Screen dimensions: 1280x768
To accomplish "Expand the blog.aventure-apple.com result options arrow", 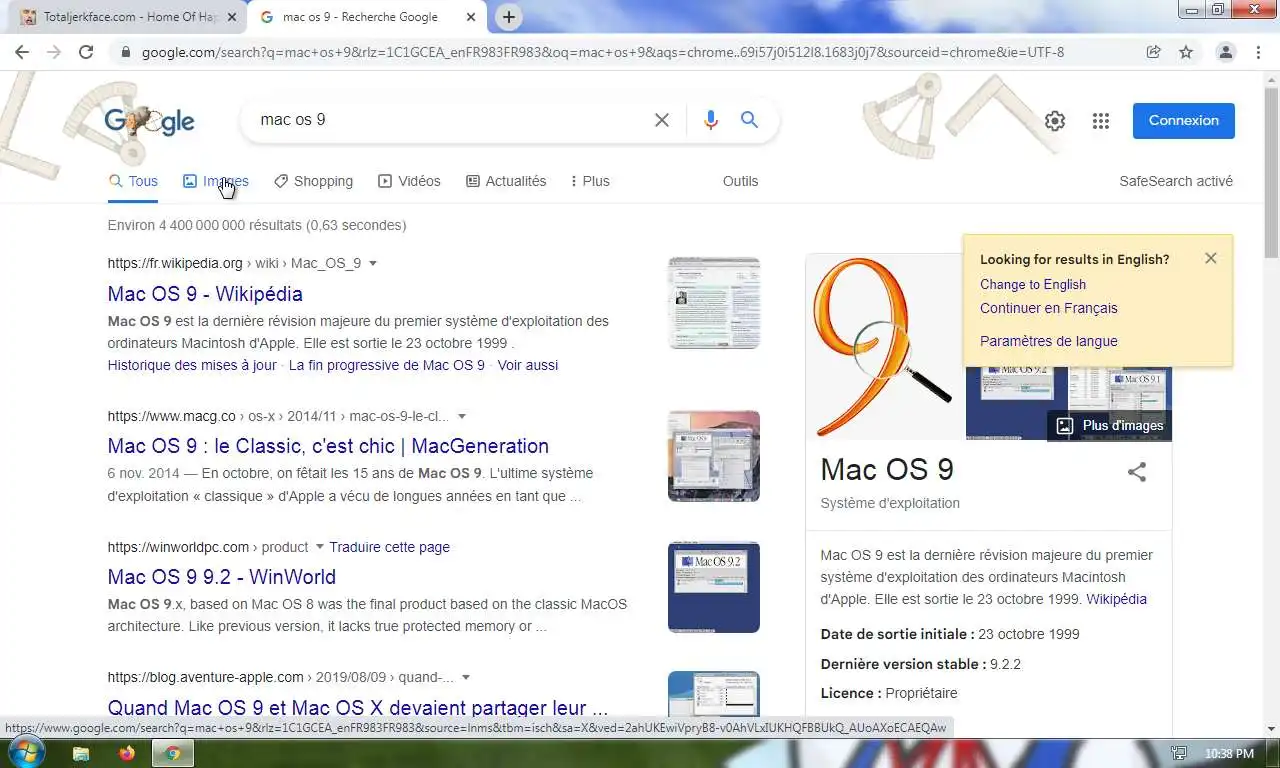I will (466, 677).
